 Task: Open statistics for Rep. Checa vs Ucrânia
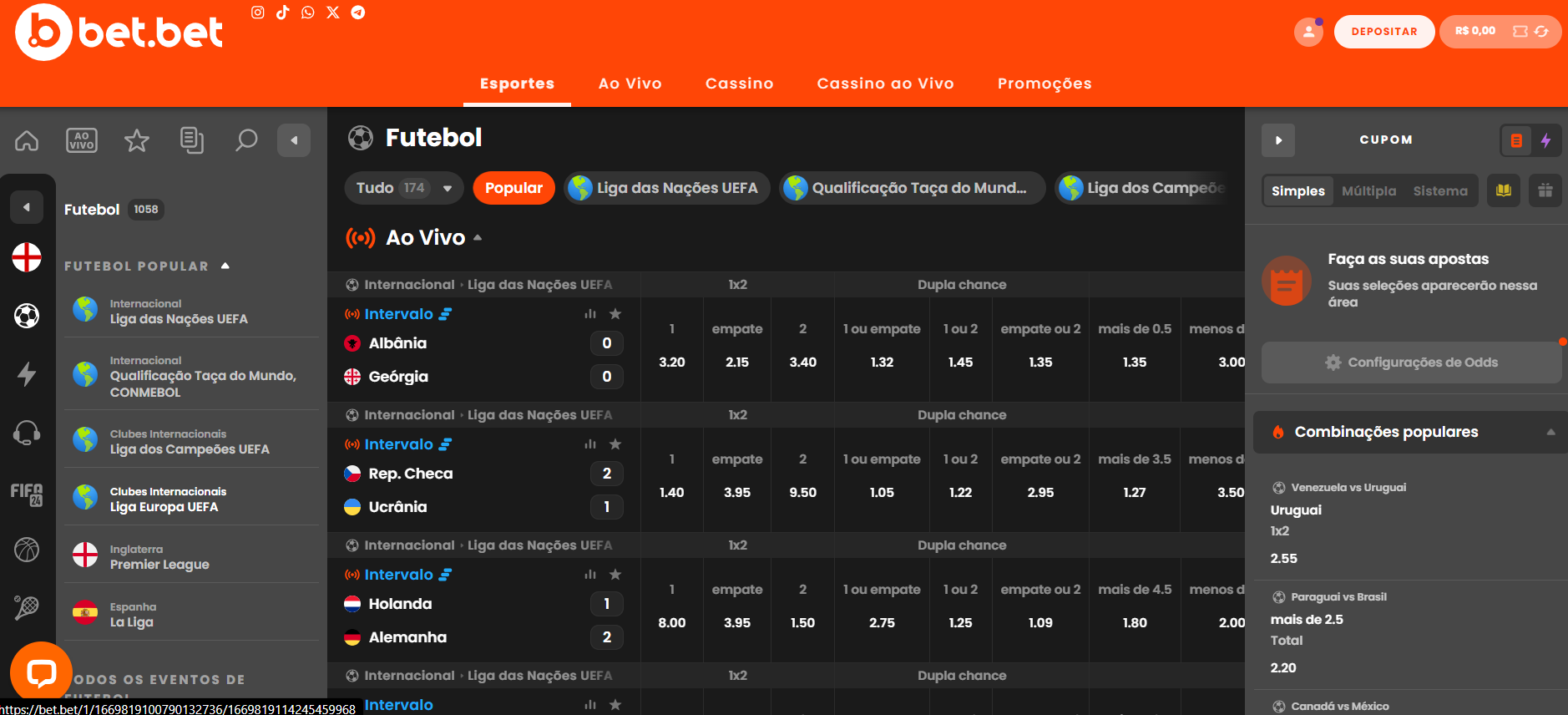pos(590,444)
